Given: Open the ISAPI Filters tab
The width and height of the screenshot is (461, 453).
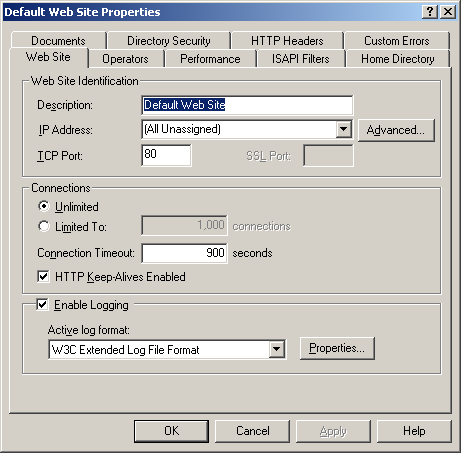Looking at the screenshot, I should click(301, 59).
